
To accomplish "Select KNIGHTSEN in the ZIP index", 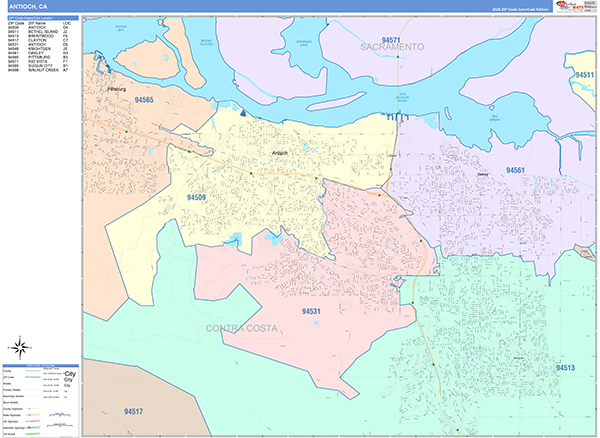I will point(39,49).
